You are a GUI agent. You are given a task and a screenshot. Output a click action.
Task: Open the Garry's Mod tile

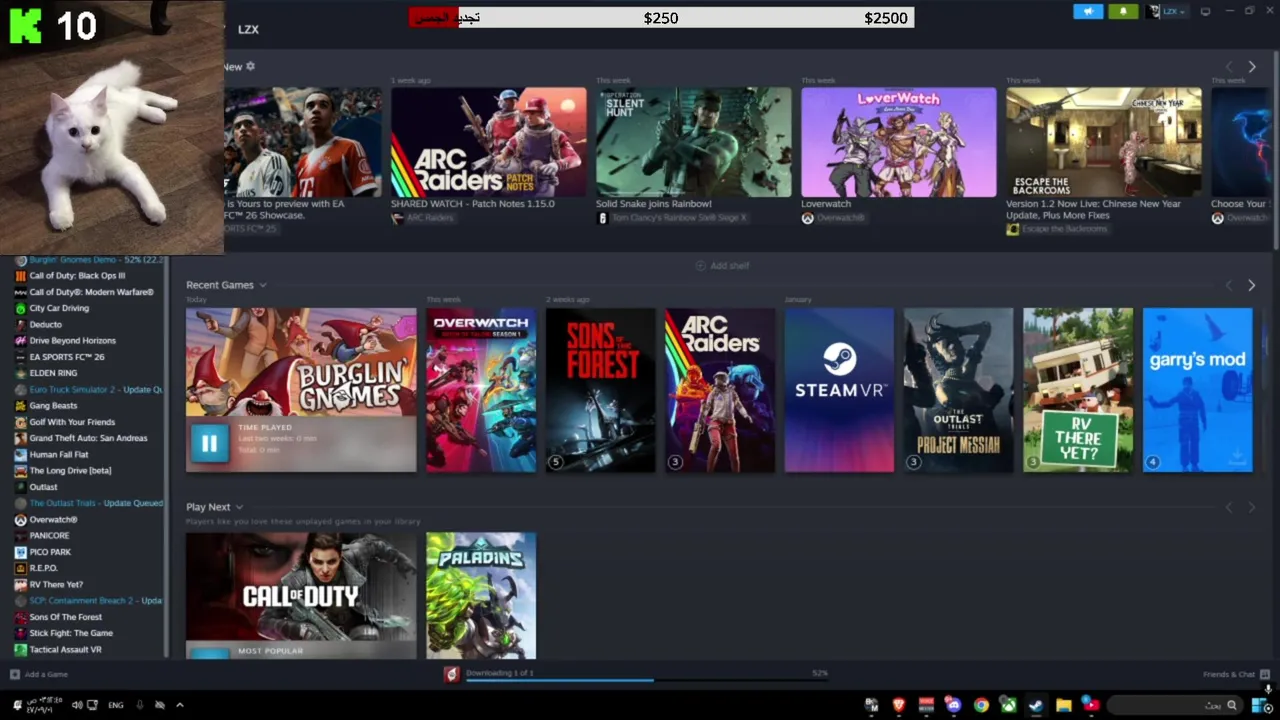click(1197, 390)
